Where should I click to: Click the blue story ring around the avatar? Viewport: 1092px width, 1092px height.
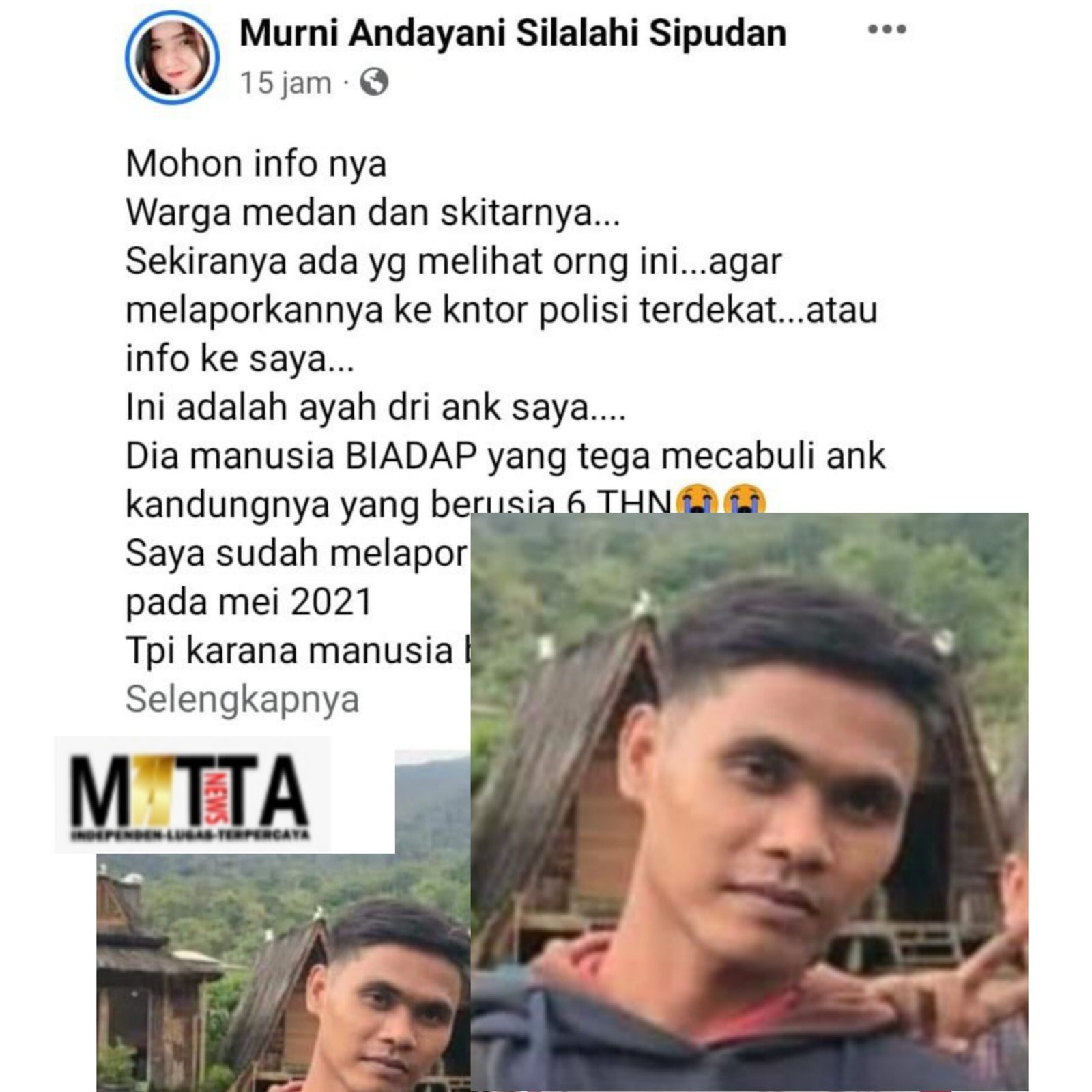(x=172, y=57)
